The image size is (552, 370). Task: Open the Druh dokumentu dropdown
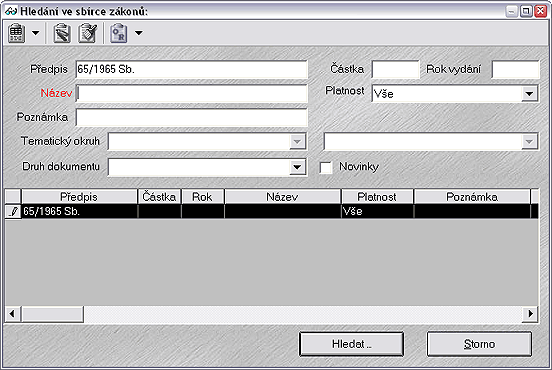[x=297, y=167]
